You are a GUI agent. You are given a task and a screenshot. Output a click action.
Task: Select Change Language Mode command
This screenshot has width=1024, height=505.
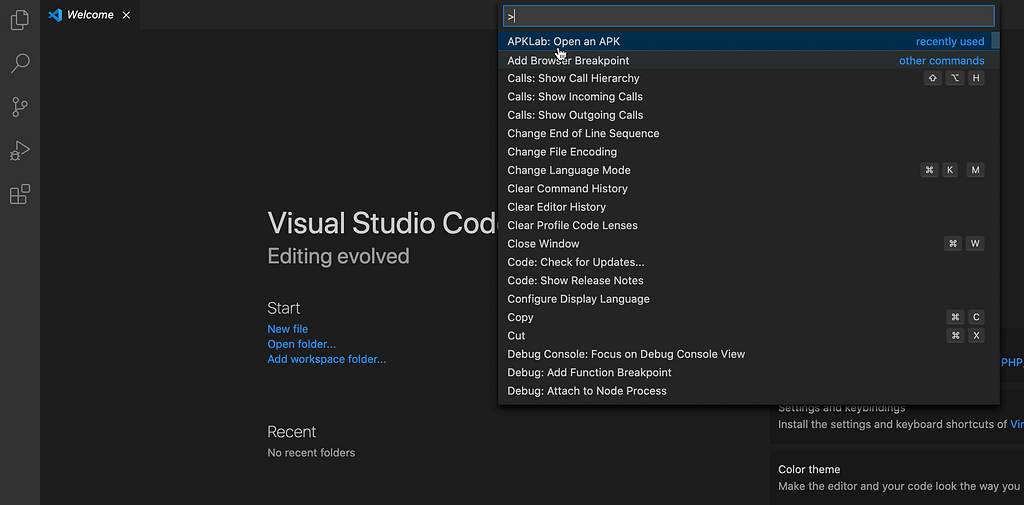(569, 170)
